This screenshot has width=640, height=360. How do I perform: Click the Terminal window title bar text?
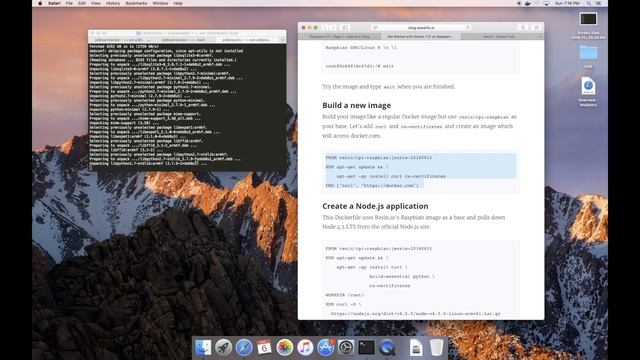187,33
